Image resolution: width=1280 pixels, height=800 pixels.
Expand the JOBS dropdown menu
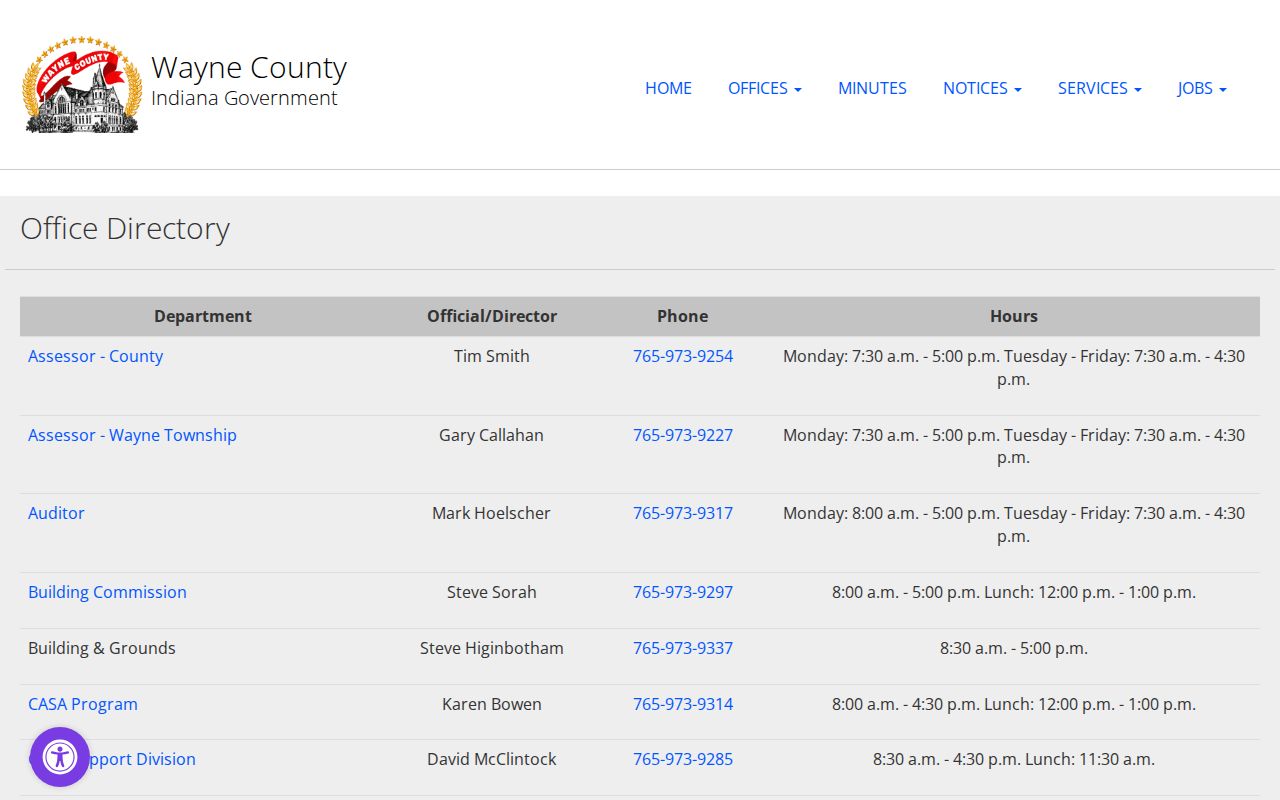coord(1202,88)
